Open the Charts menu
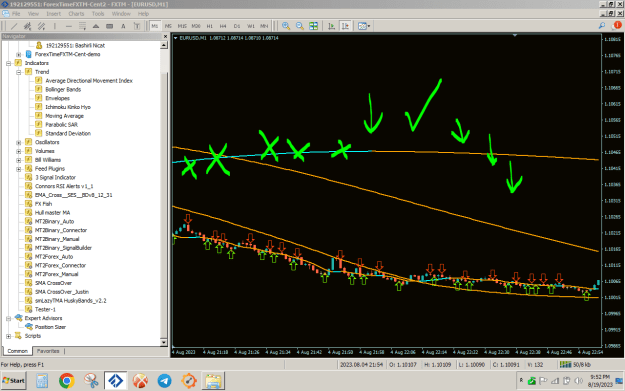The image size is (625, 391). coord(76,14)
